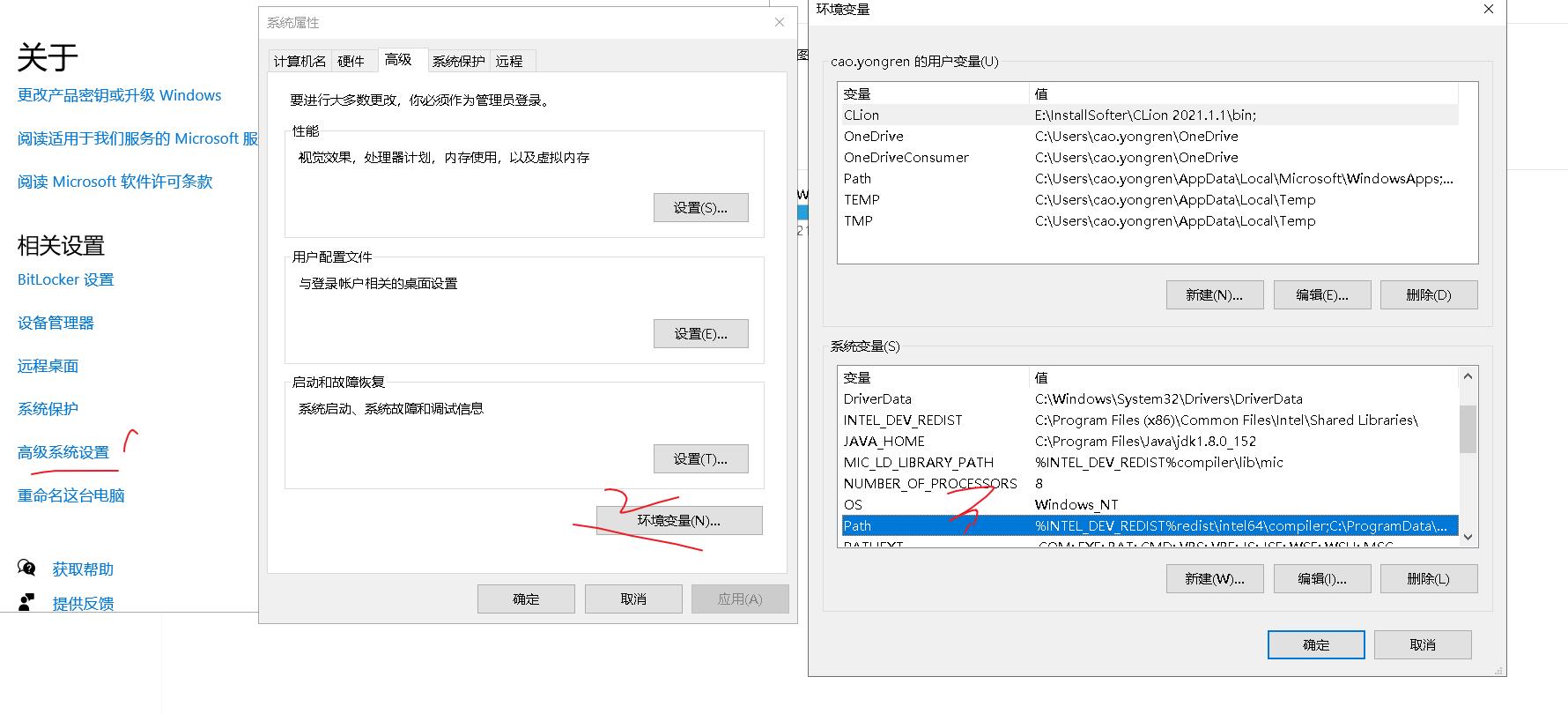Click user variables 变量 column header
Viewport: 1568px width, 714px height.
pyautogui.click(x=934, y=93)
